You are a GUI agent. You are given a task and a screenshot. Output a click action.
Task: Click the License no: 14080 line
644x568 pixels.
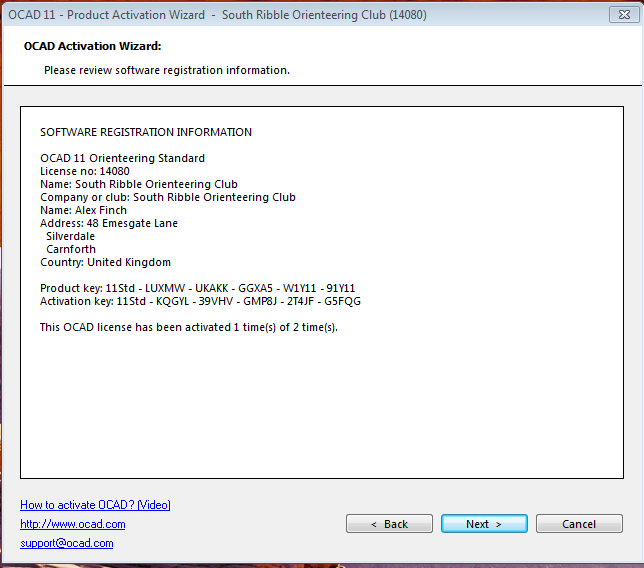click(x=85, y=171)
